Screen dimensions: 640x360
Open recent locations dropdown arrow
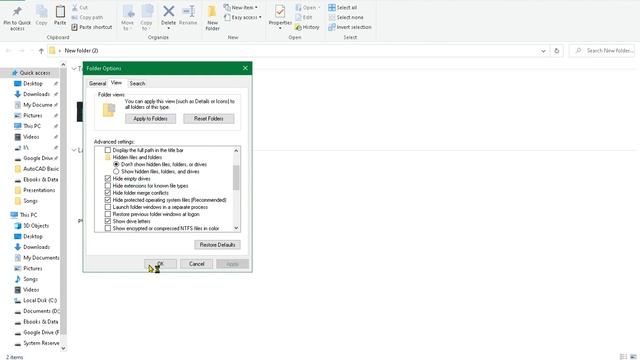[31, 51]
